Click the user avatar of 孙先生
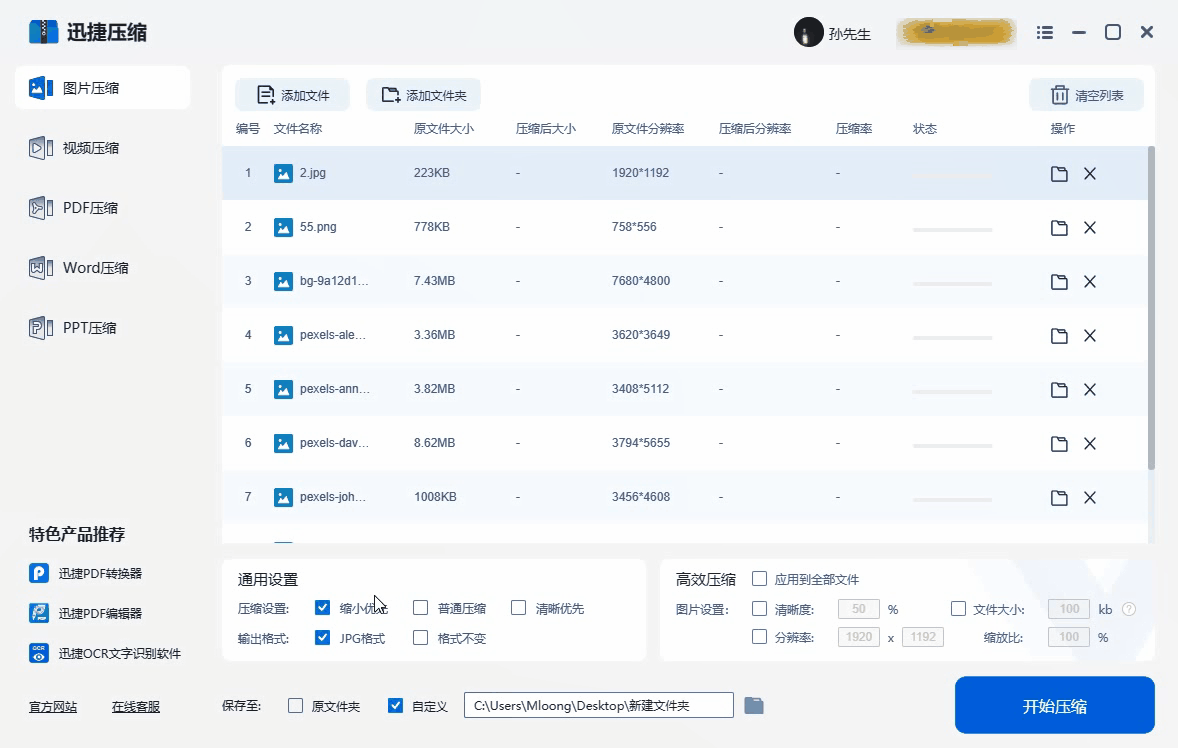 click(808, 32)
